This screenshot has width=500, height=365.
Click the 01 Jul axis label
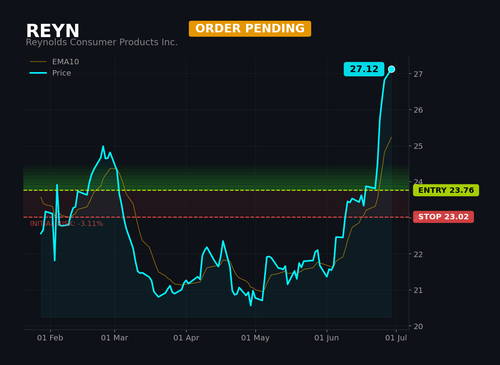396,338
